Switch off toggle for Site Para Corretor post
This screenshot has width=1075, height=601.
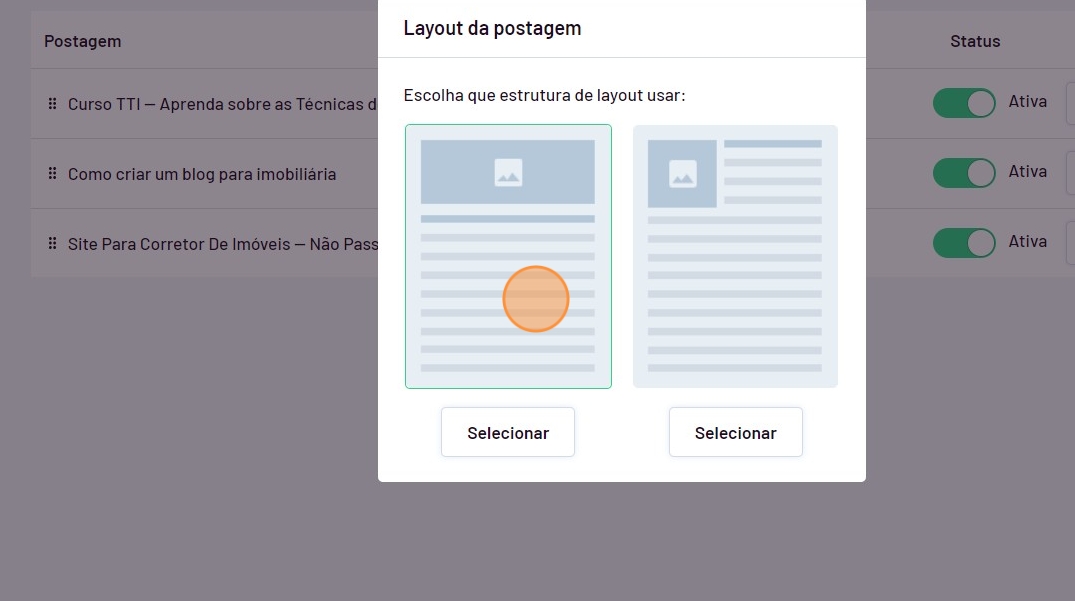point(964,243)
